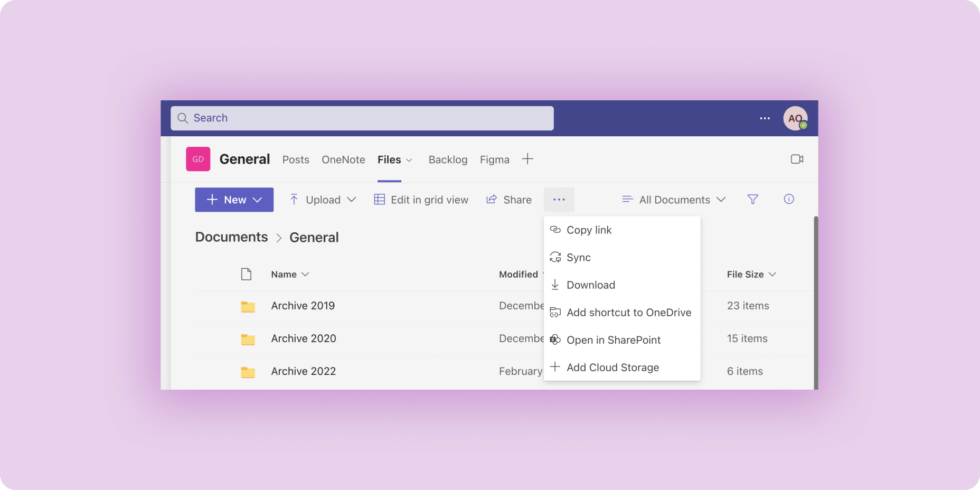Expand the New button dropdown
This screenshot has width=980, height=490.
(234, 200)
